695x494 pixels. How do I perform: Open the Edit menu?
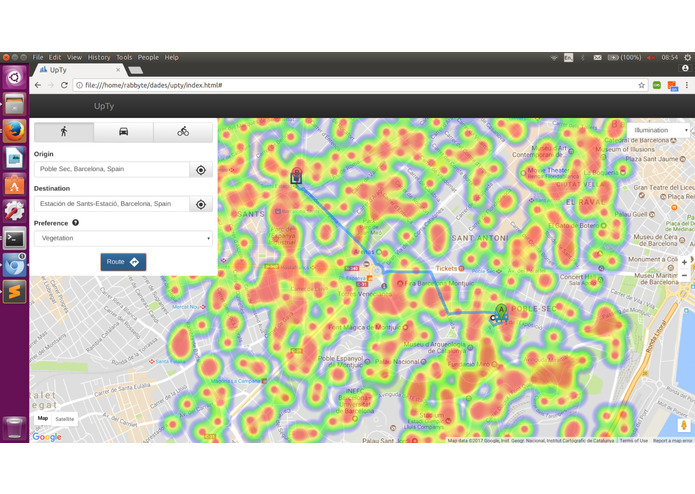(x=55, y=57)
